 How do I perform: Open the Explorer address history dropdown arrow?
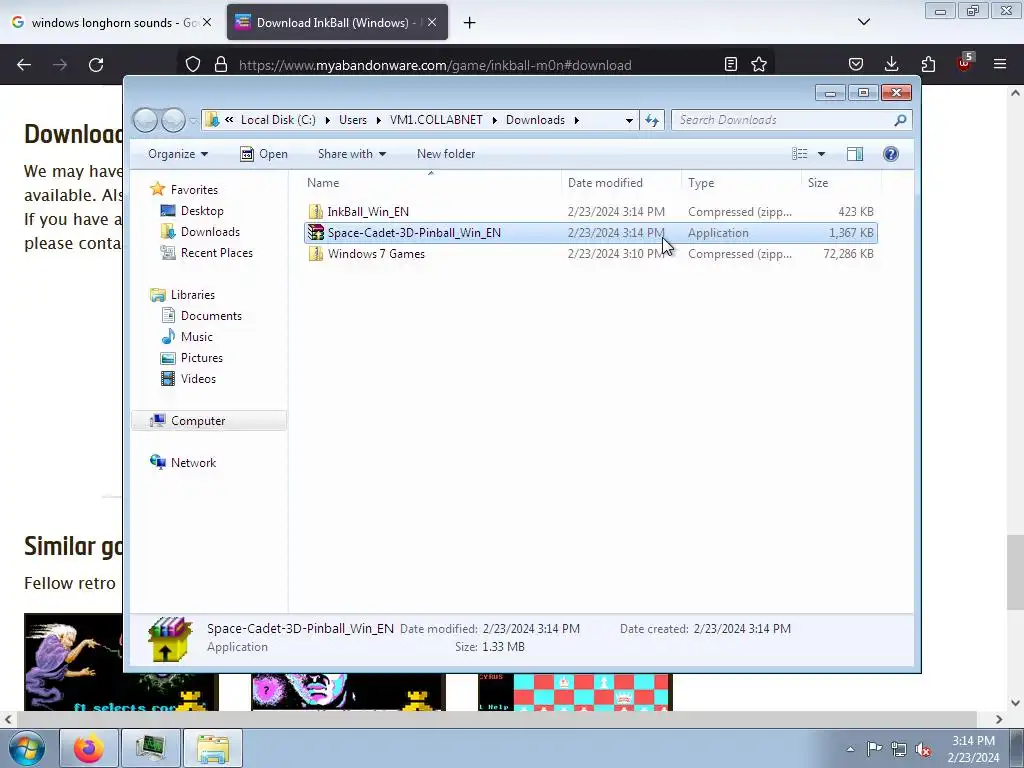[x=629, y=120]
